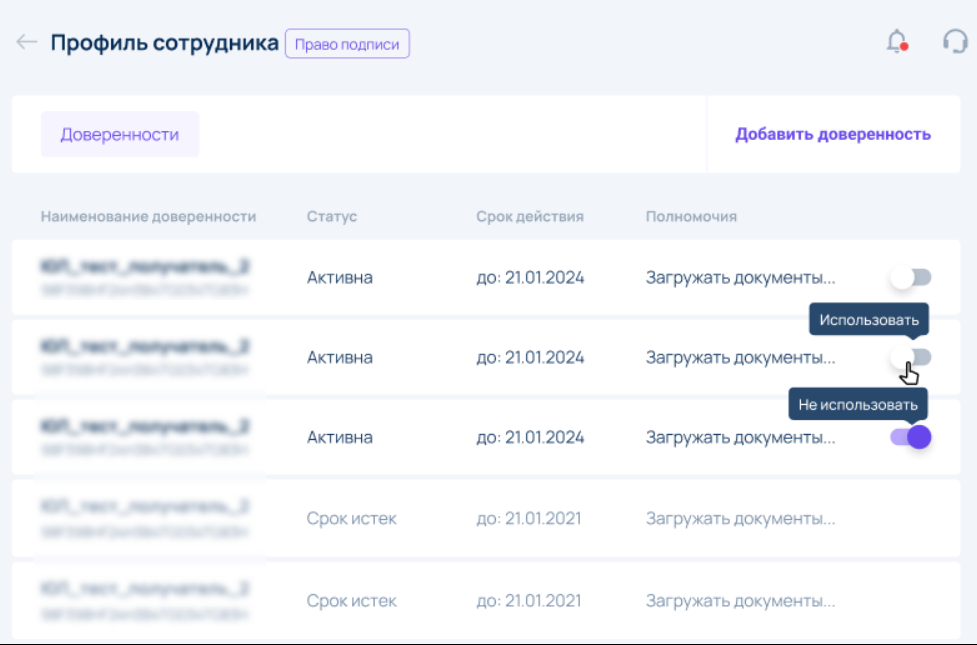The width and height of the screenshot is (977, 645).
Task: Turn off the purple enabled toggle
Action: pyautogui.click(x=910, y=437)
